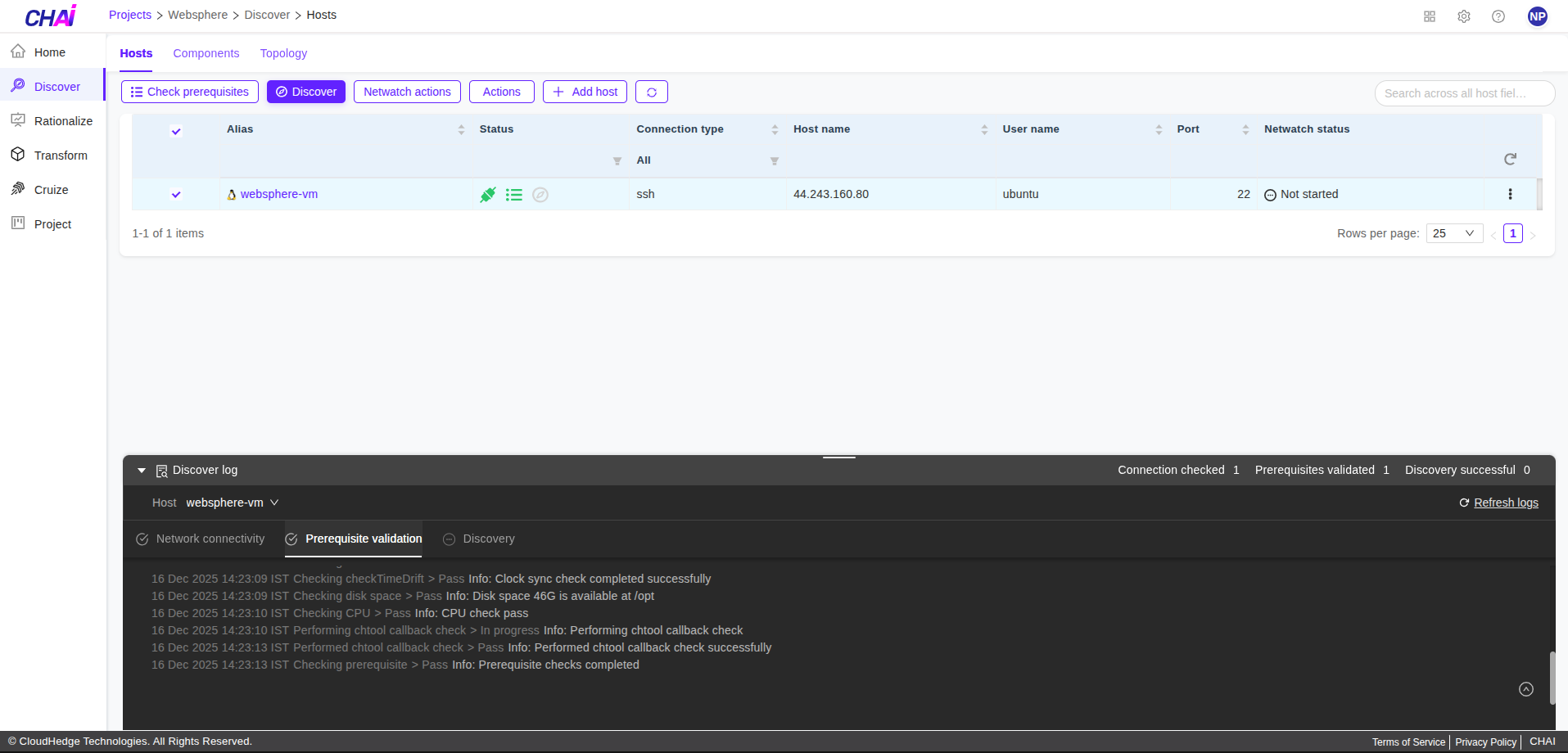Open the Rows per page dropdown
Screen dimensions: 1568x753
[x=1454, y=233]
